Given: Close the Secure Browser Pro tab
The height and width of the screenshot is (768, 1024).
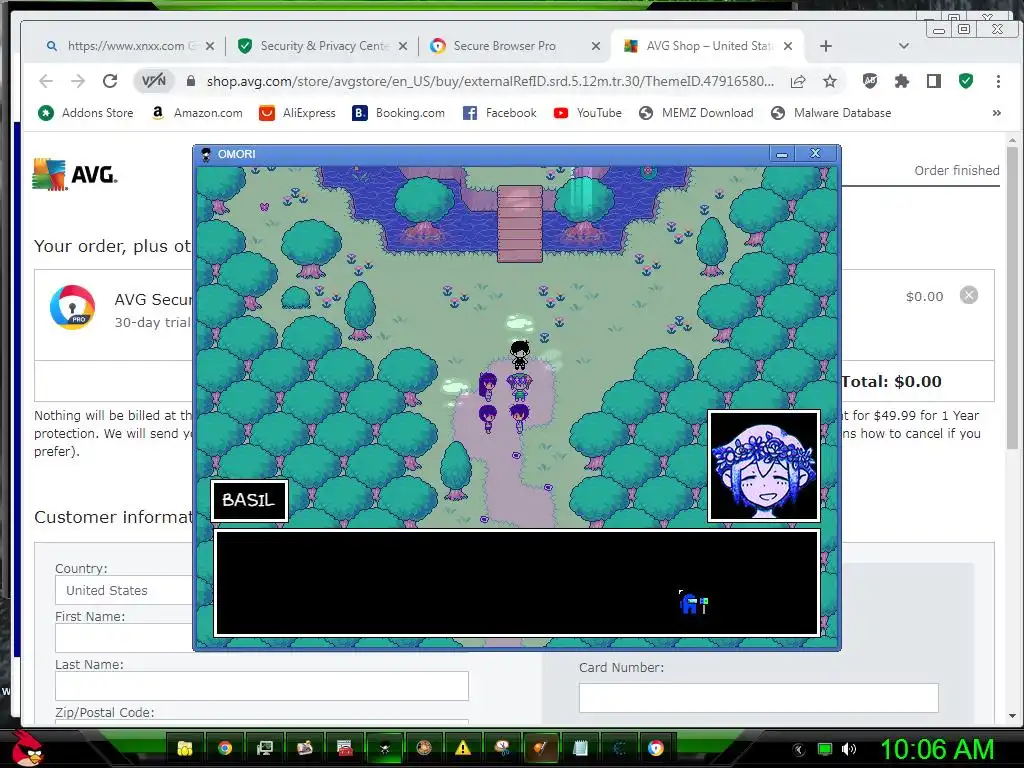Looking at the screenshot, I should [596, 46].
